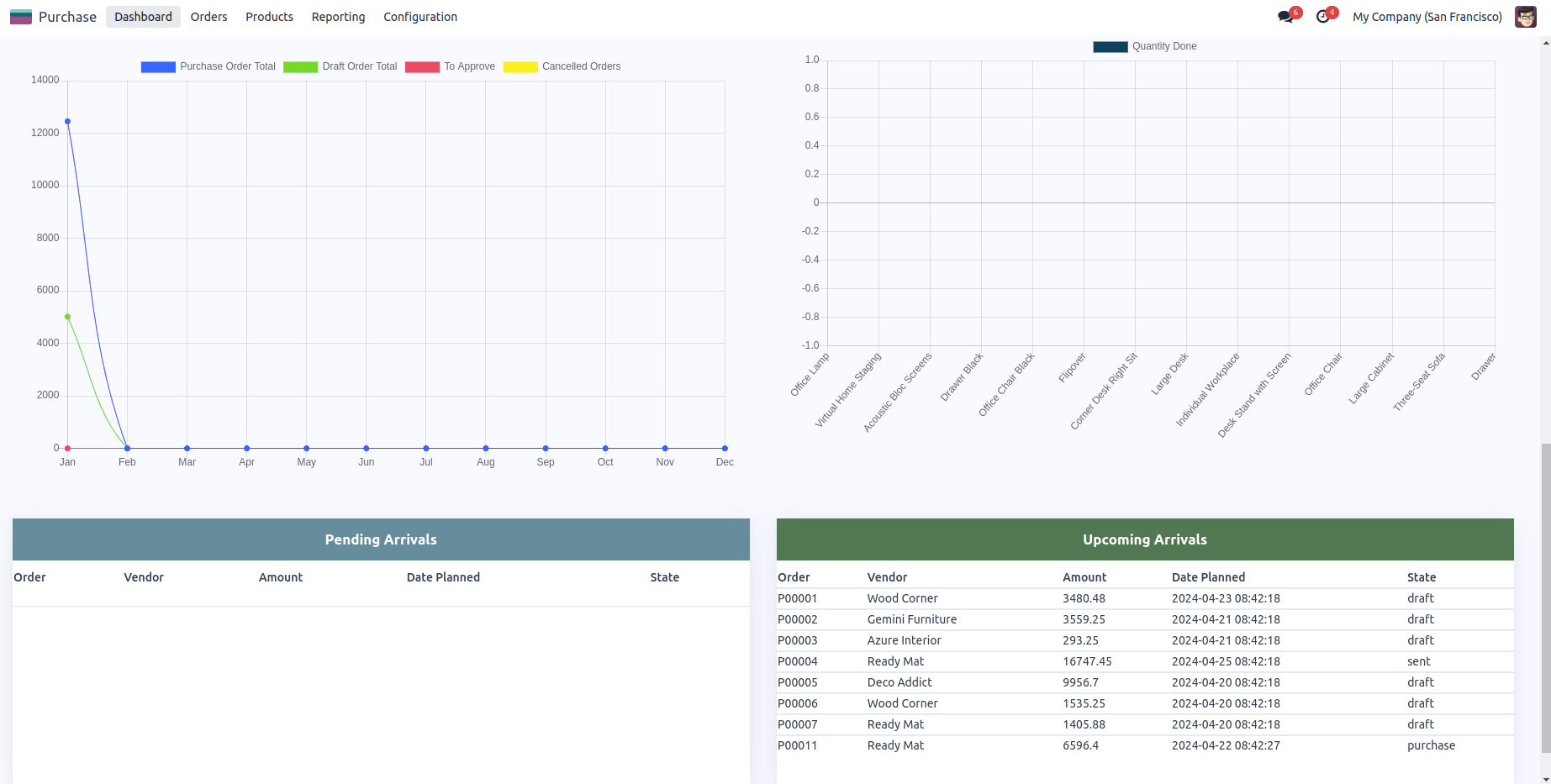Open the activities clock icon
The image size is (1551, 784).
coord(1323,17)
